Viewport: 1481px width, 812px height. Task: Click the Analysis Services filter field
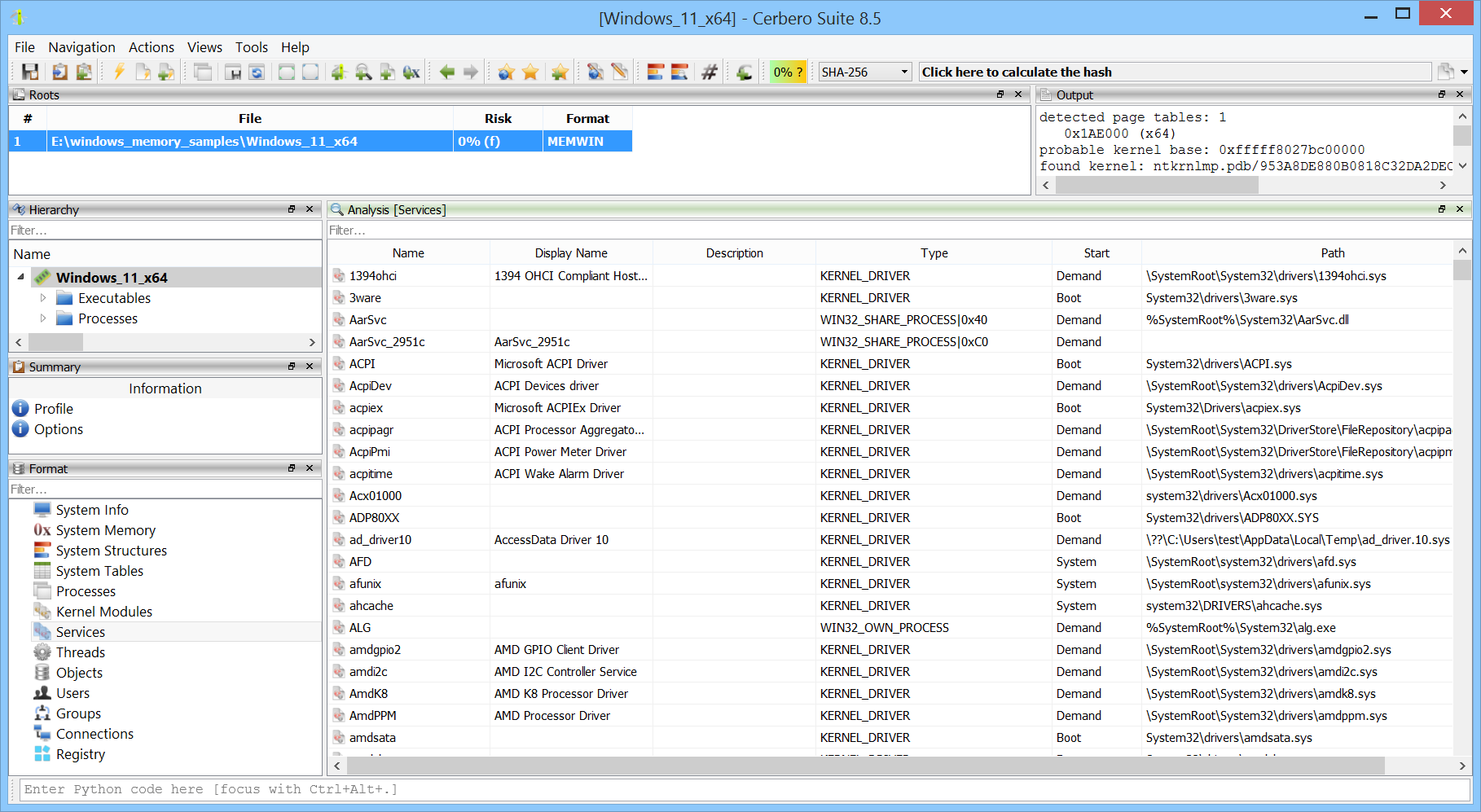(x=899, y=230)
